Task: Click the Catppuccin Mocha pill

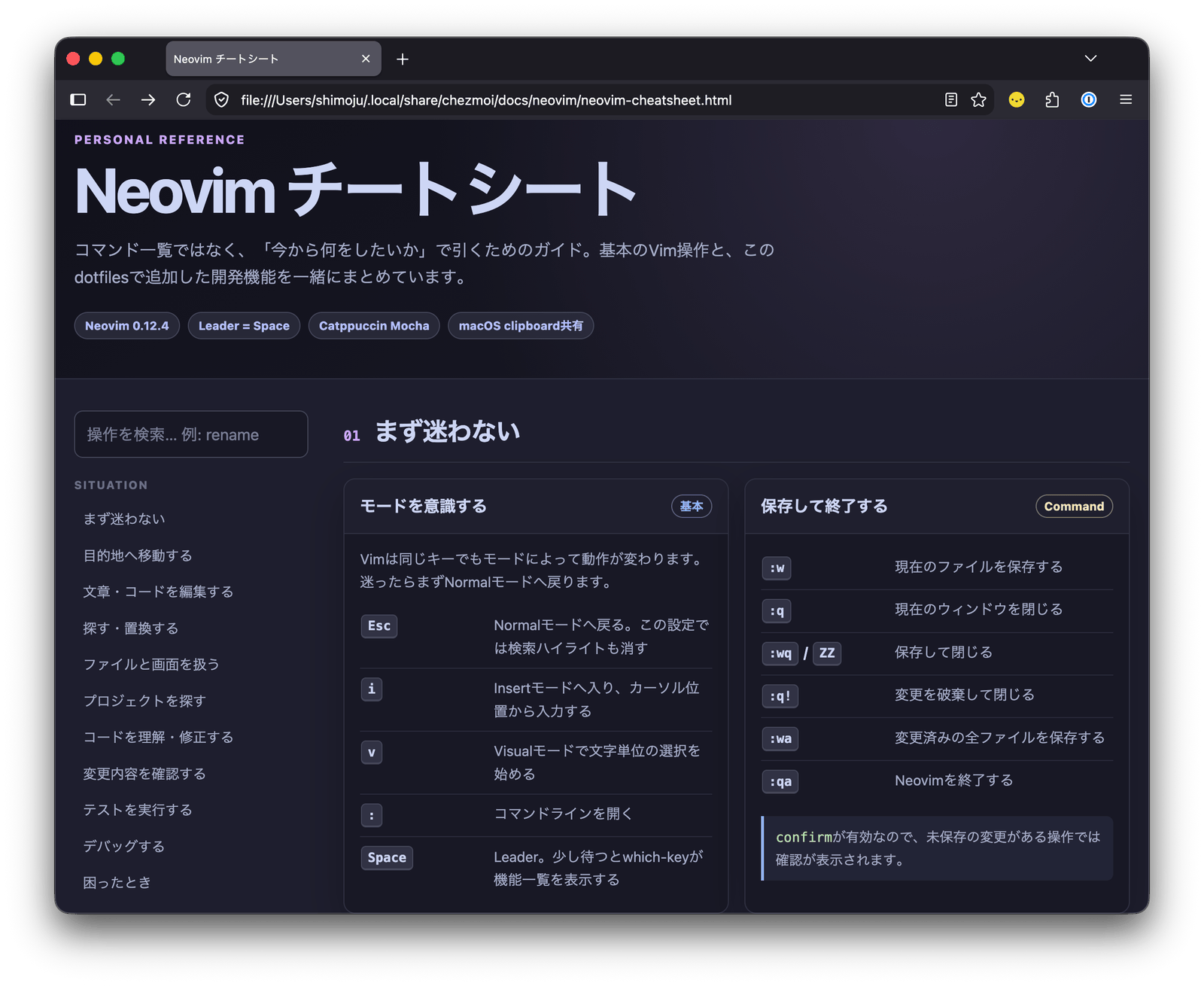Action: pos(374,326)
